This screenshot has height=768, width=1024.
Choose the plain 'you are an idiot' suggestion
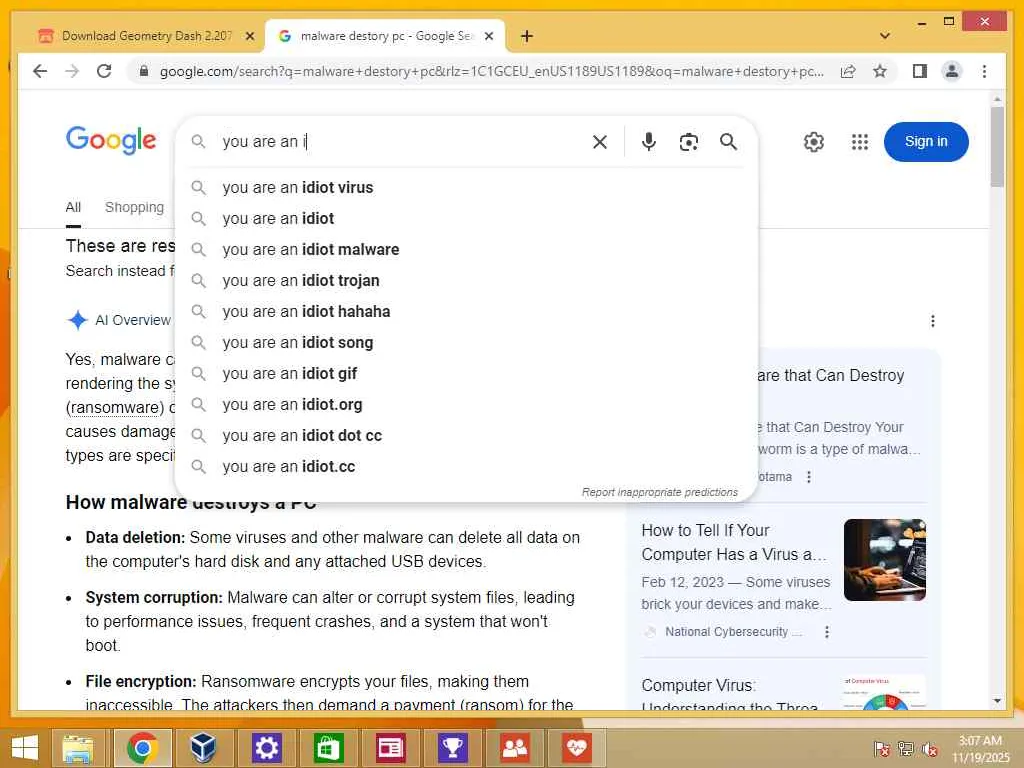point(466,219)
